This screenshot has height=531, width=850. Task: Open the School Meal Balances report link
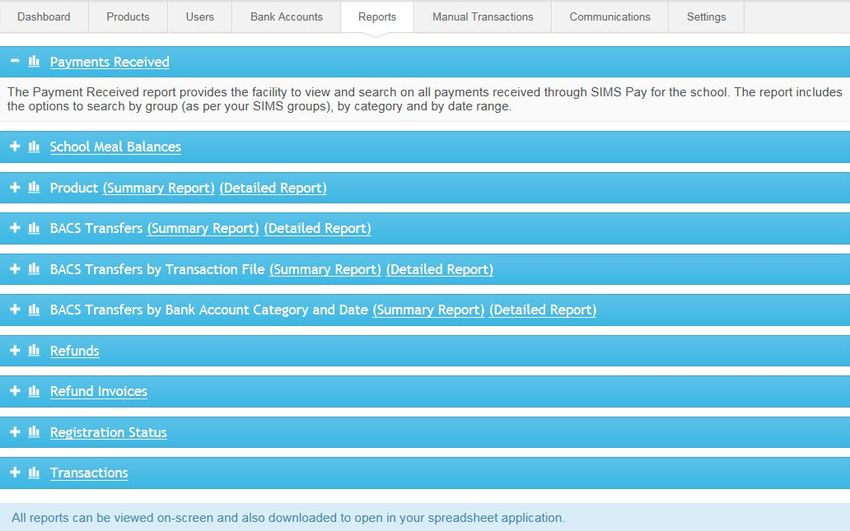click(x=115, y=147)
